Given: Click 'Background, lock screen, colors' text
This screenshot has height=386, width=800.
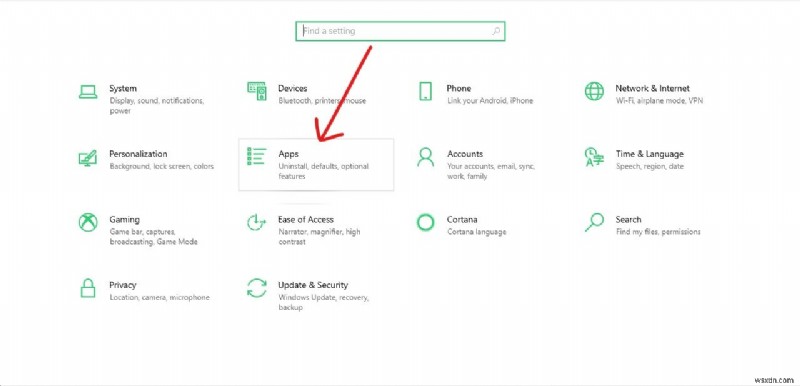Looking at the screenshot, I should [x=161, y=166].
